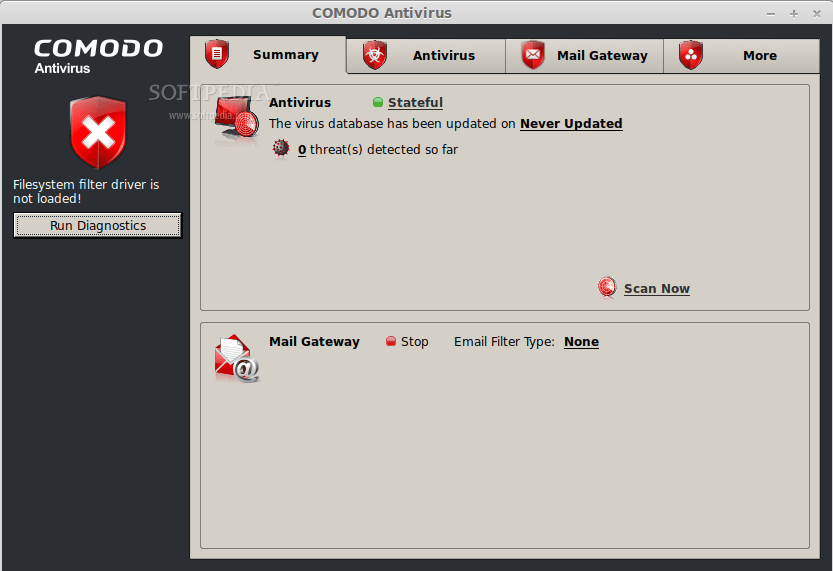Click the Summary tab's shield document icon
This screenshot has width=833, height=571.
click(217, 54)
